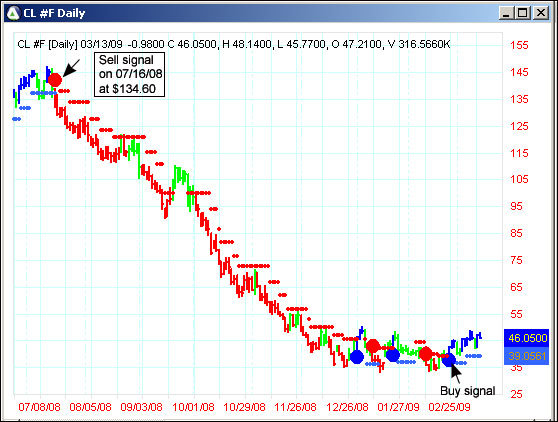The height and width of the screenshot is (422, 558).
Task: Maximize the CL #F Daily window
Action: [x=523, y=13]
